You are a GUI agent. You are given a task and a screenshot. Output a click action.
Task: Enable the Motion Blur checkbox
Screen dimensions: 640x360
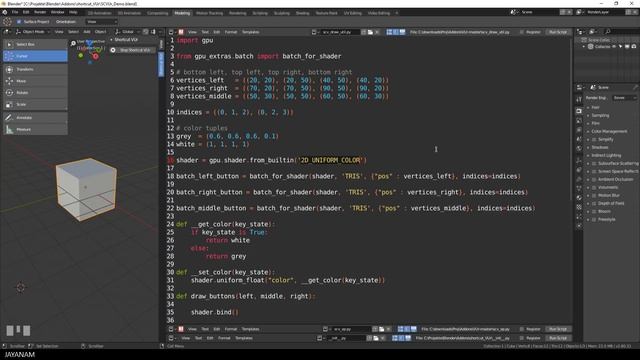coord(594,196)
